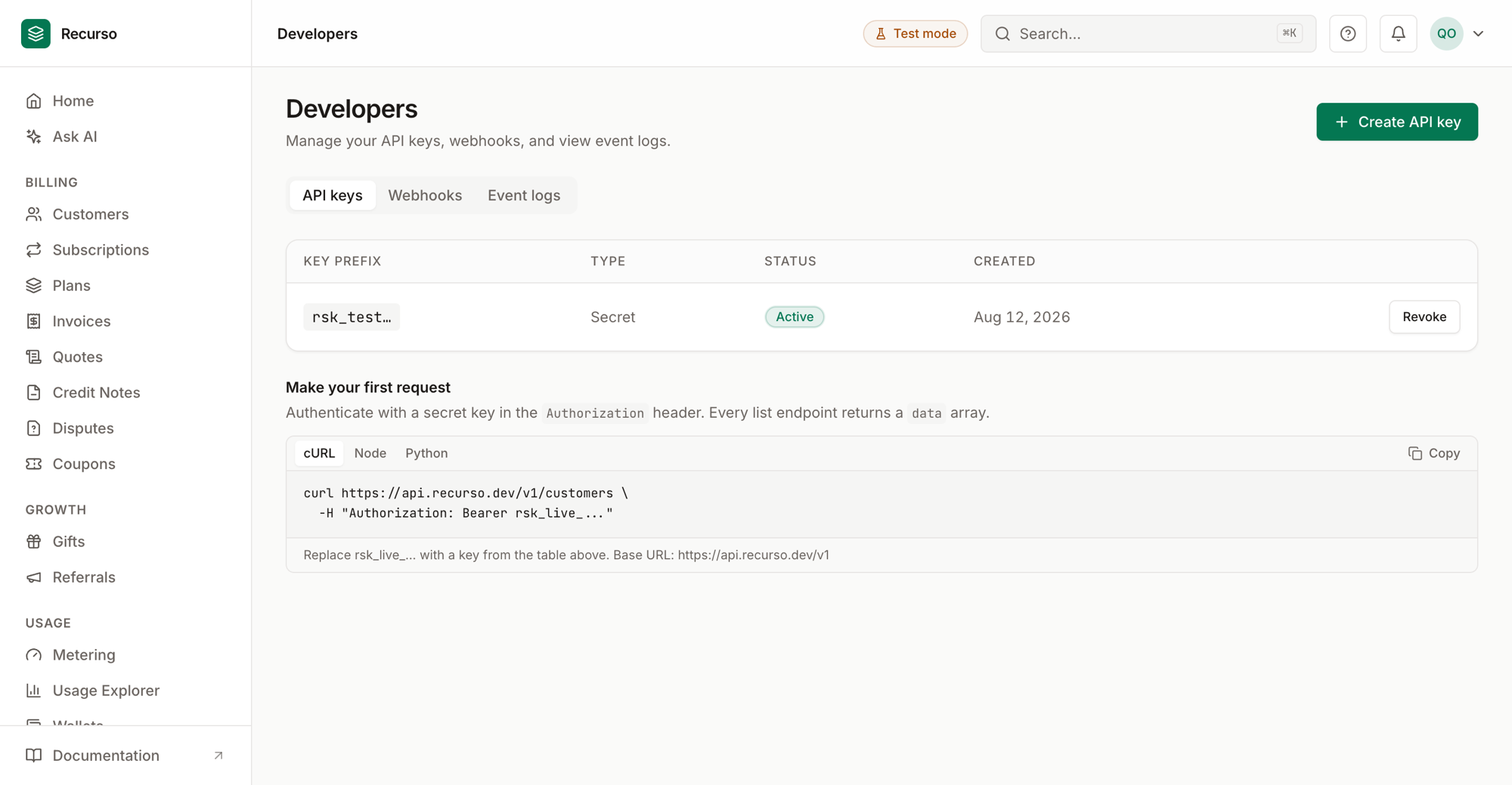Click the KEY PREFIX column header
The image size is (1512, 785).
(342, 261)
